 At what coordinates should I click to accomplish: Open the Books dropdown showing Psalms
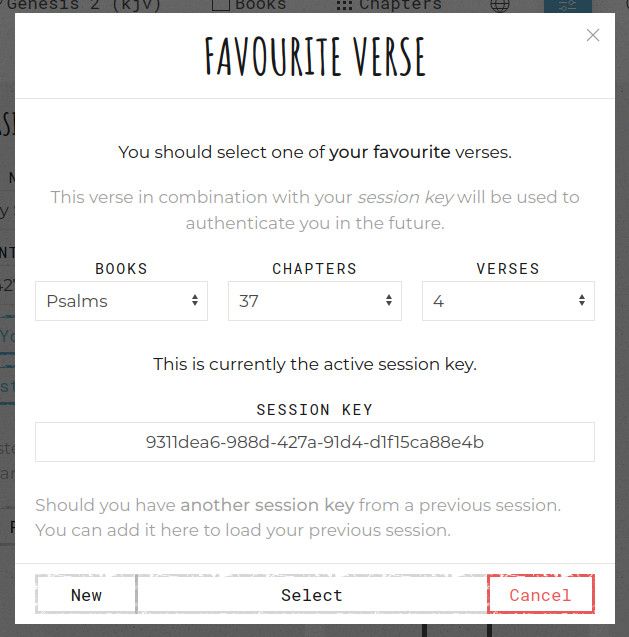pos(121,301)
